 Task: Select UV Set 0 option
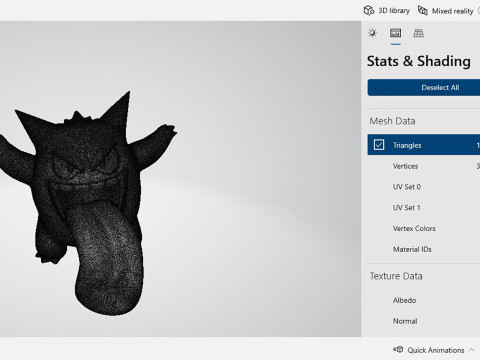tap(424, 187)
